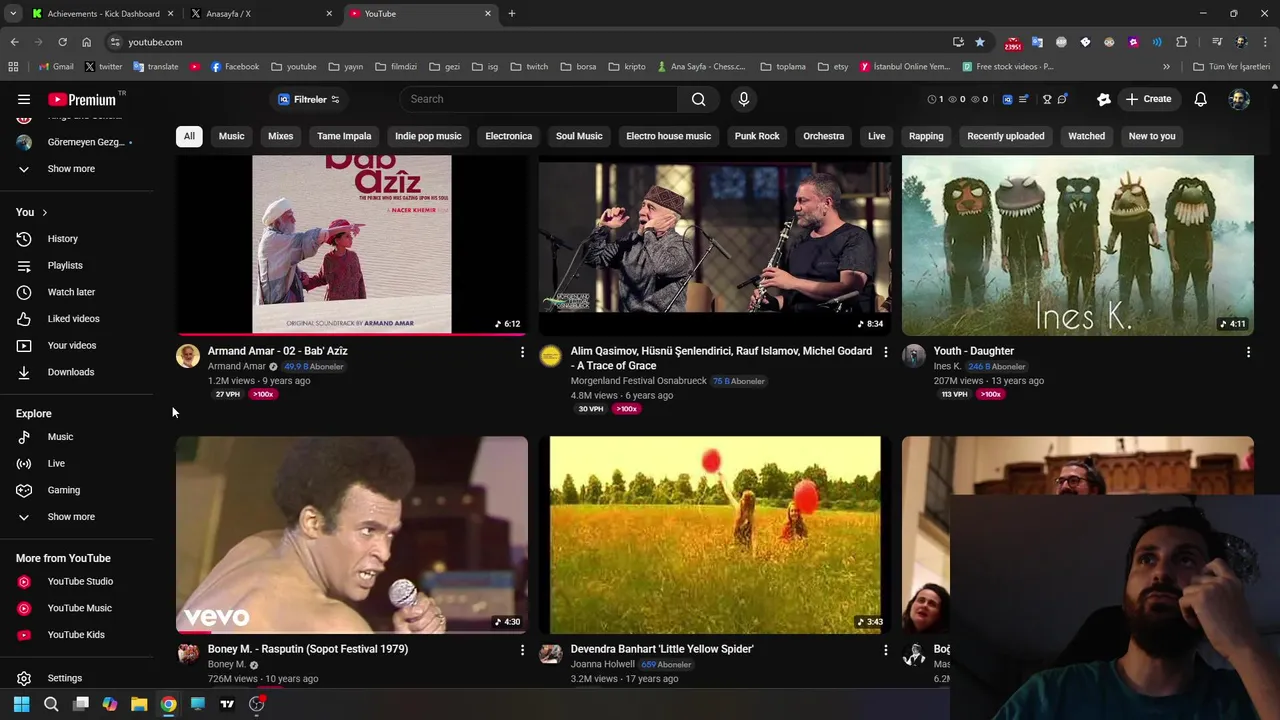Open the Armand Amar channel link

(236, 366)
